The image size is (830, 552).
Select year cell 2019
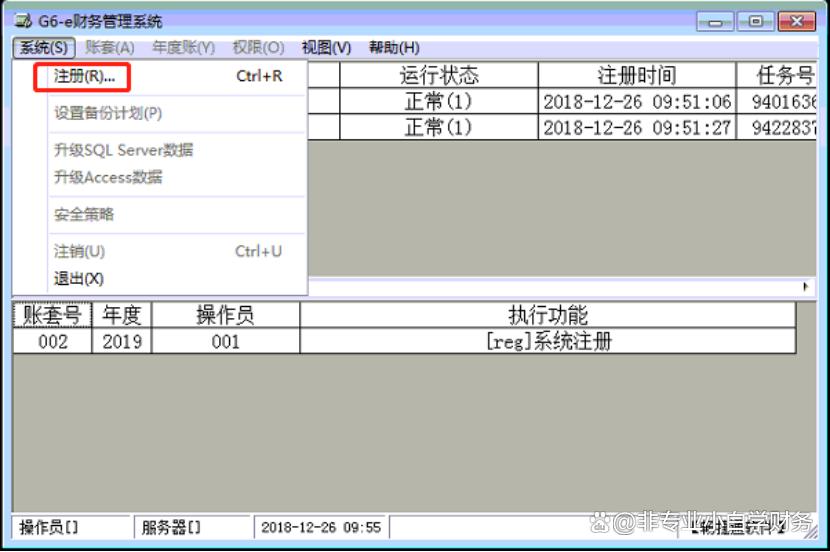click(x=122, y=341)
